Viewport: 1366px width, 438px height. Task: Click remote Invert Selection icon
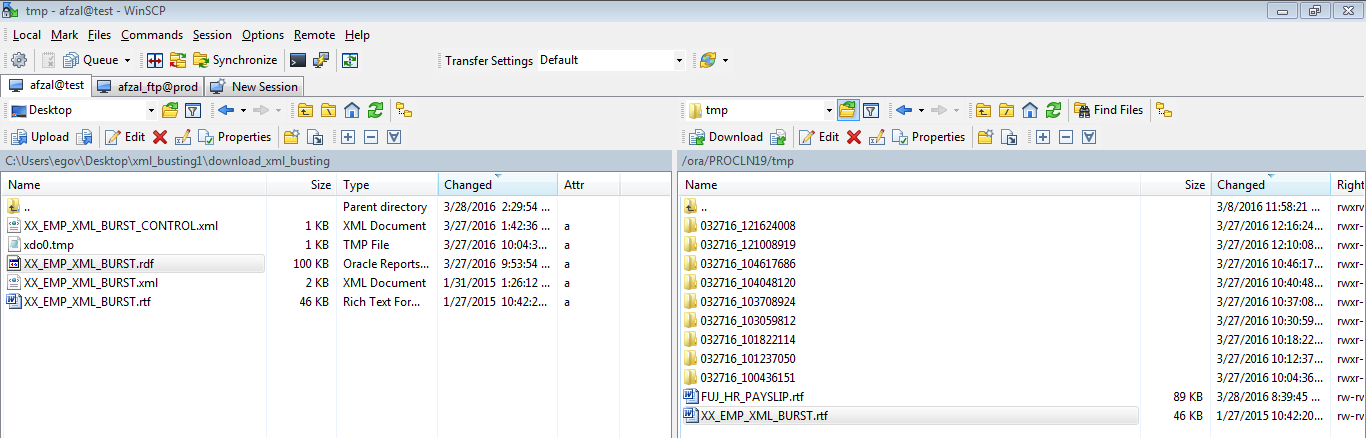coord(1088,137)
